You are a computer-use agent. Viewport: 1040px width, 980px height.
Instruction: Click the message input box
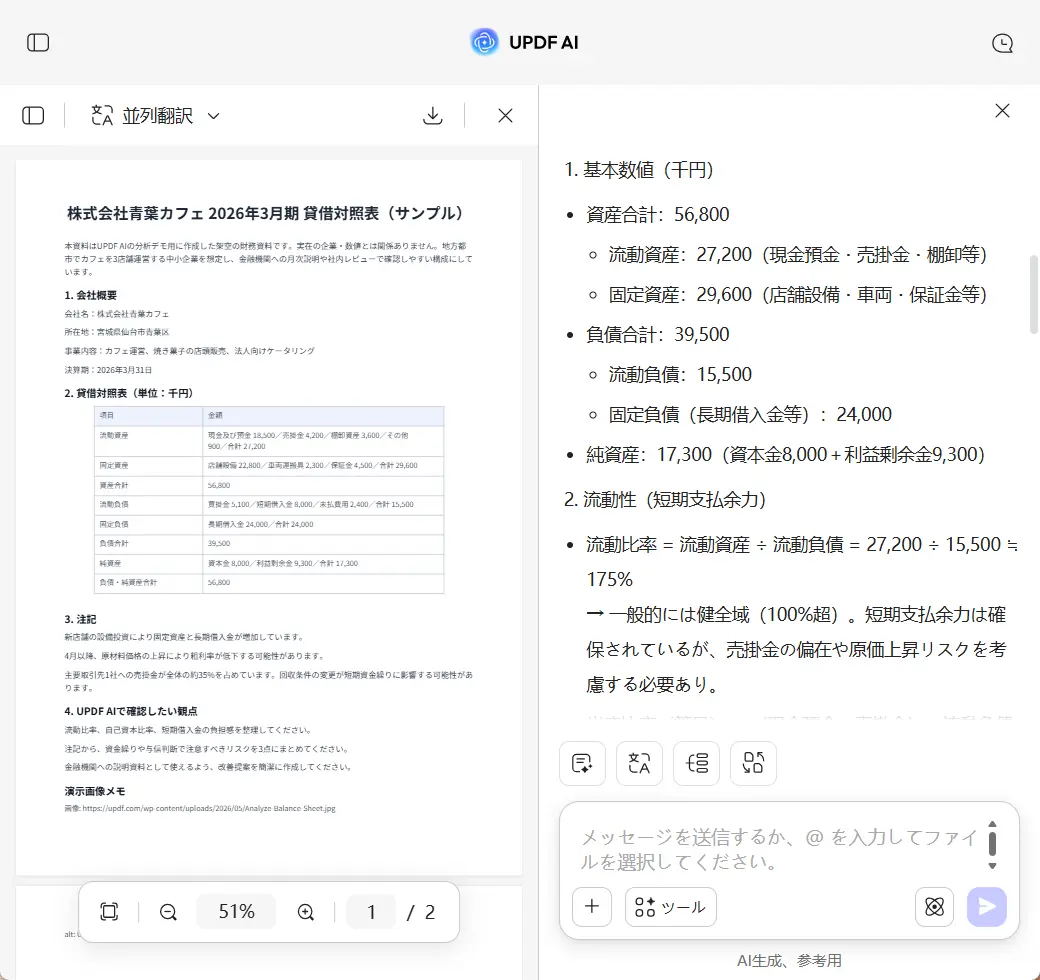click(x=777, y=849)
